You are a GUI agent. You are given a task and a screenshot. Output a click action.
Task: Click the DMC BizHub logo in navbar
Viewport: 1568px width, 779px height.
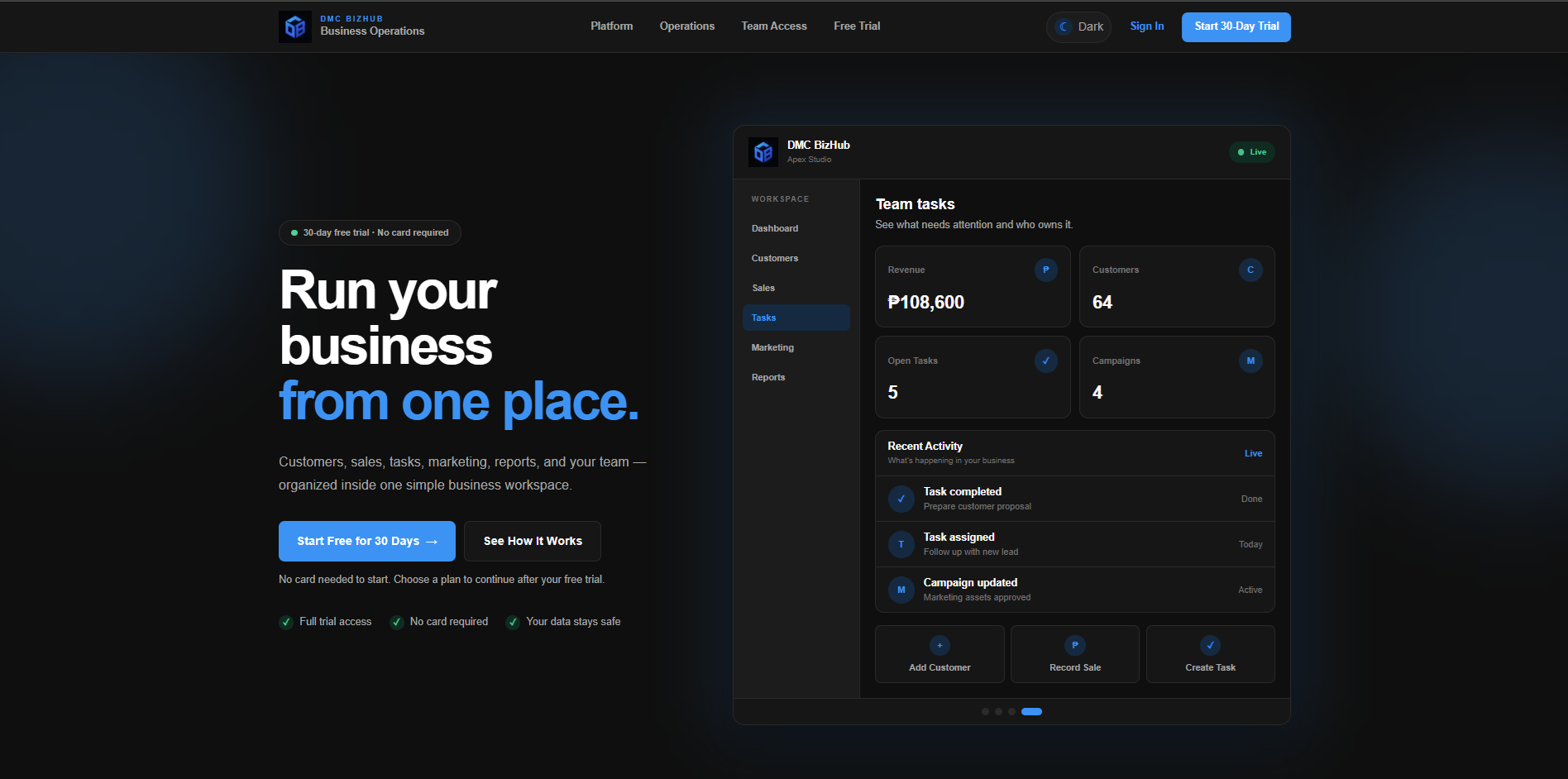point(295,26)
